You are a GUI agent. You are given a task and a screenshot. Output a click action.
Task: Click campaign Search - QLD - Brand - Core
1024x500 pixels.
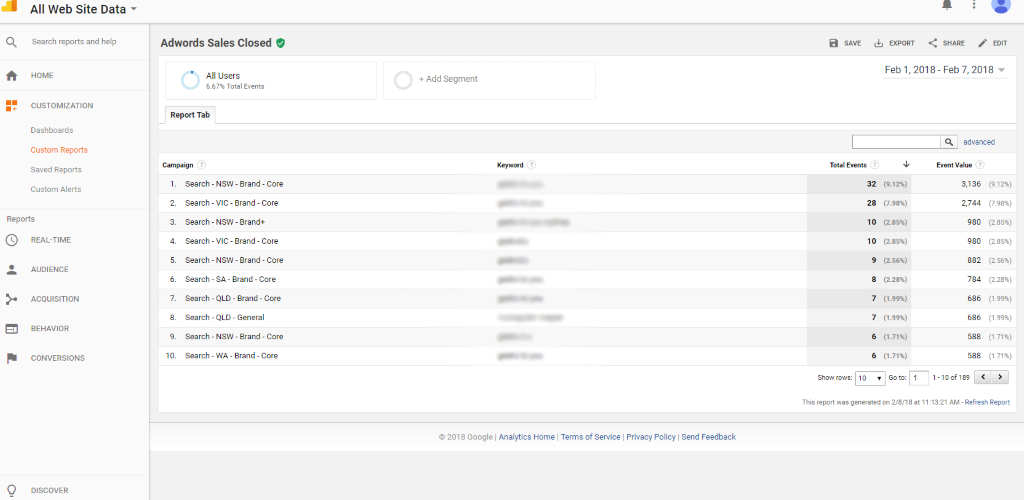[x=232, y=298]
